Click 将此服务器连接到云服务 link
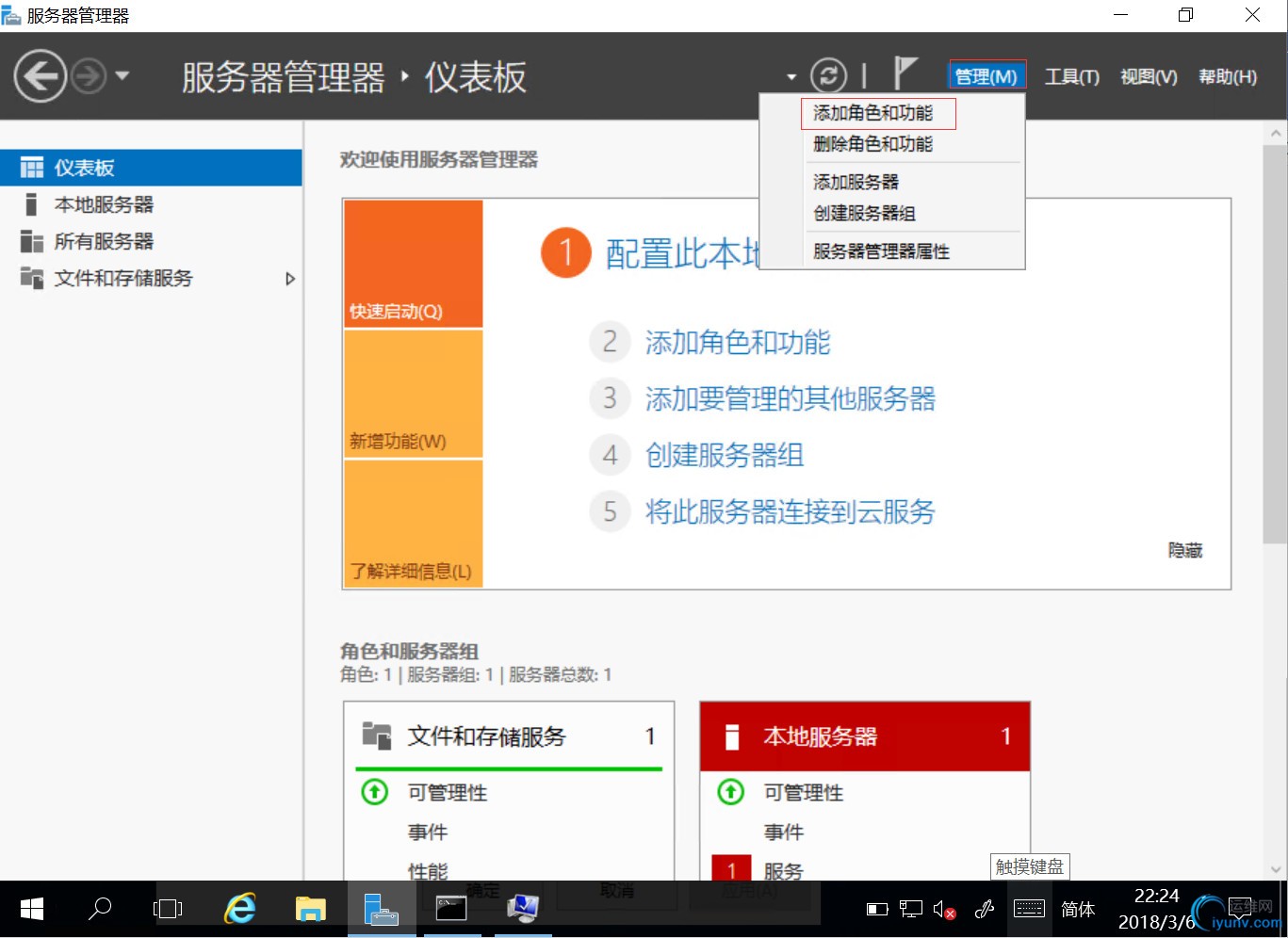The image size is (1288, 938). [x=791, y=512]
